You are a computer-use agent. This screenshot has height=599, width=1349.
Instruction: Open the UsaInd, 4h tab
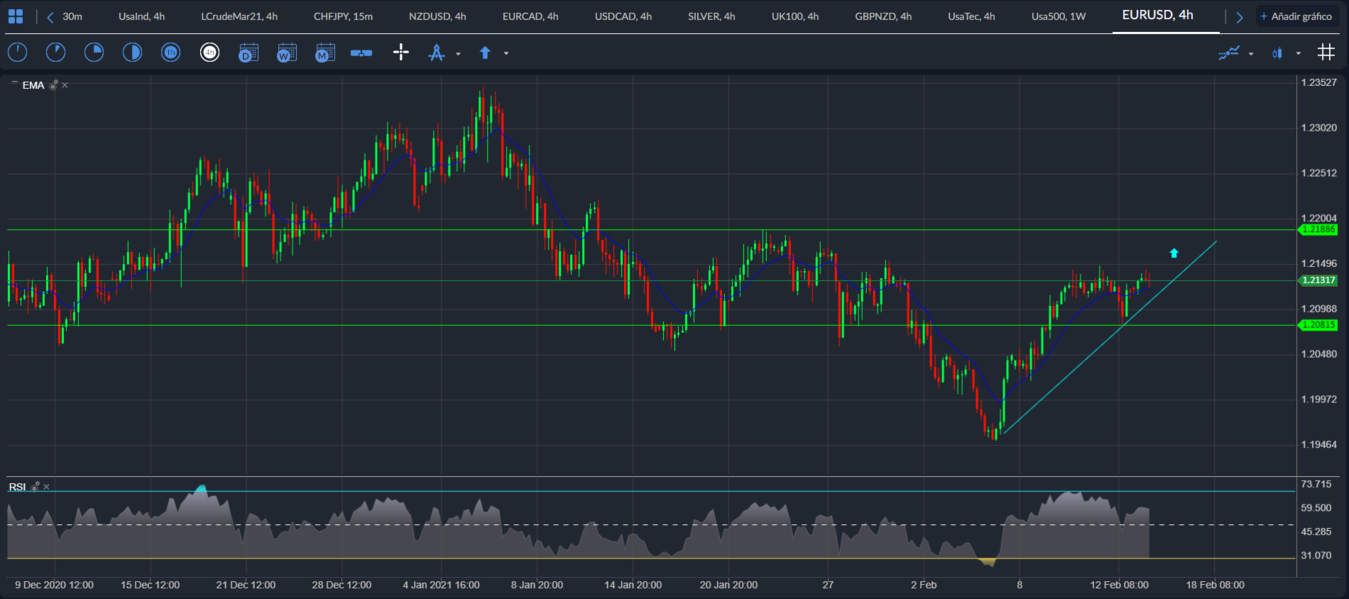point(141,16)
